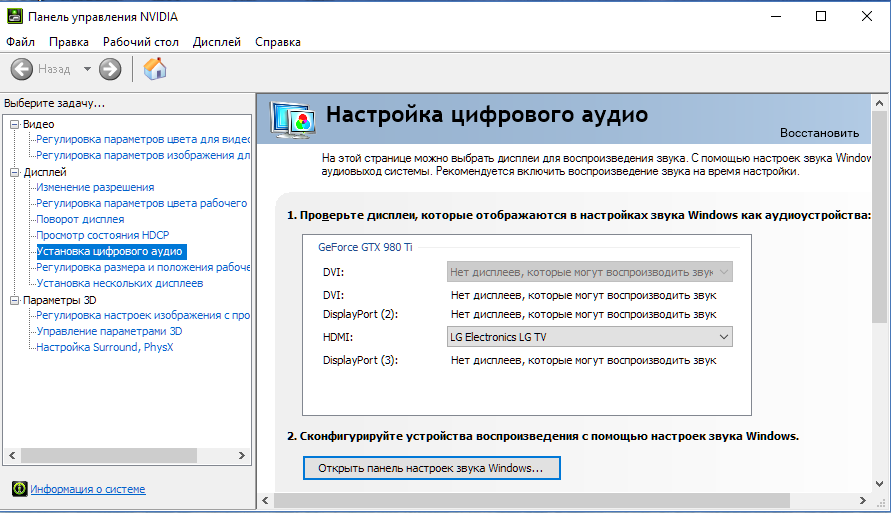The width and height of the screenshot is (891, 513).
Task: Click the DisplayPort (2) label
Action: (360, 314)
